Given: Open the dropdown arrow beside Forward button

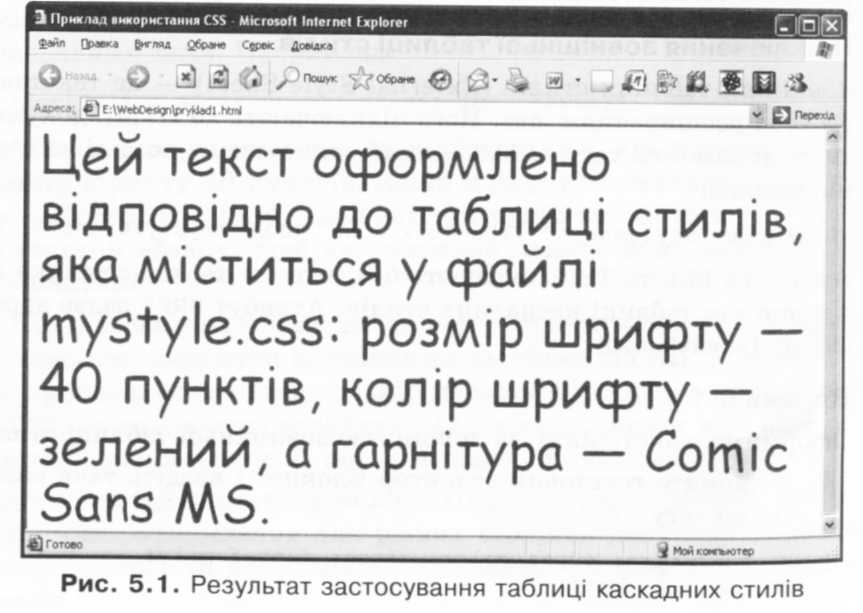Looking at the screenshot, I should (162, 76).
